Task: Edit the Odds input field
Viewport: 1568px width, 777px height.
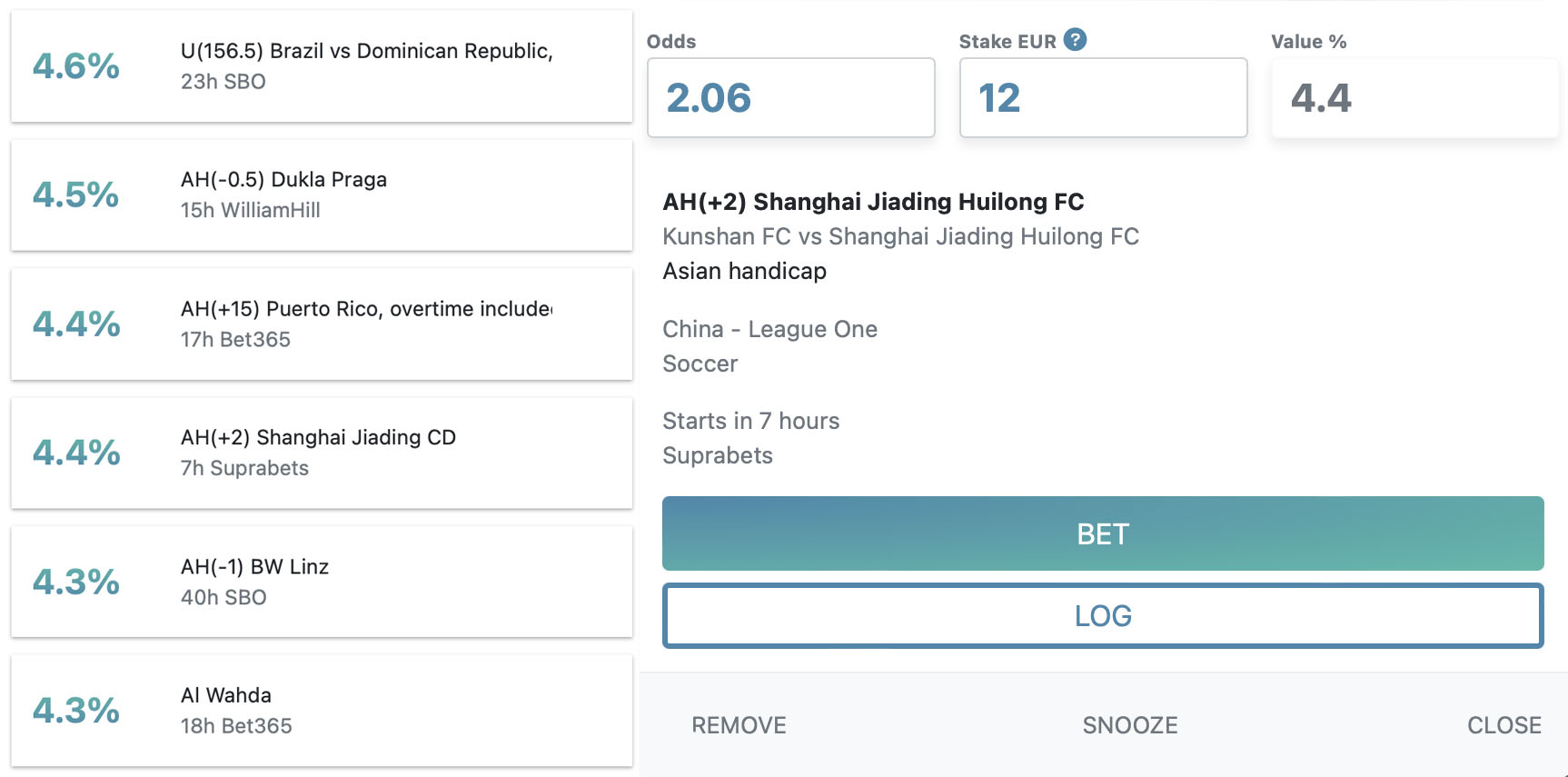Action: pos(790,98)
